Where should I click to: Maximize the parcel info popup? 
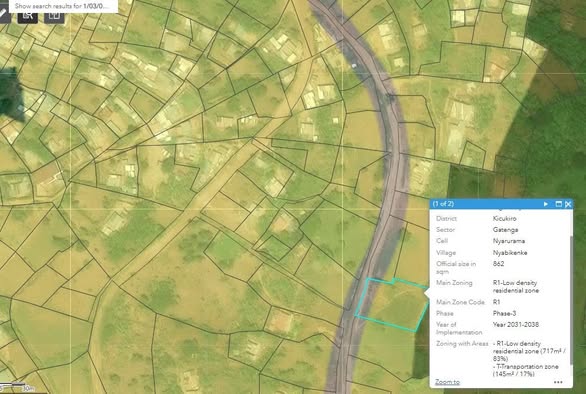[x=559, y=204]
